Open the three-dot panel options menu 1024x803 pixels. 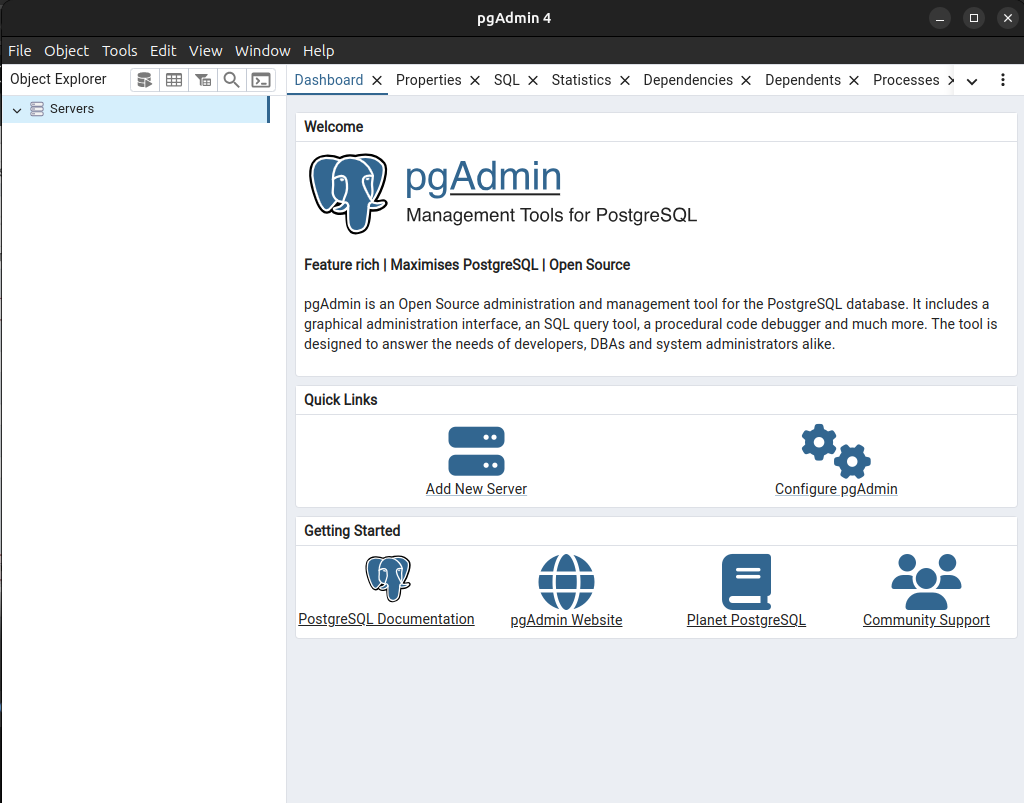click(1003, 80)
